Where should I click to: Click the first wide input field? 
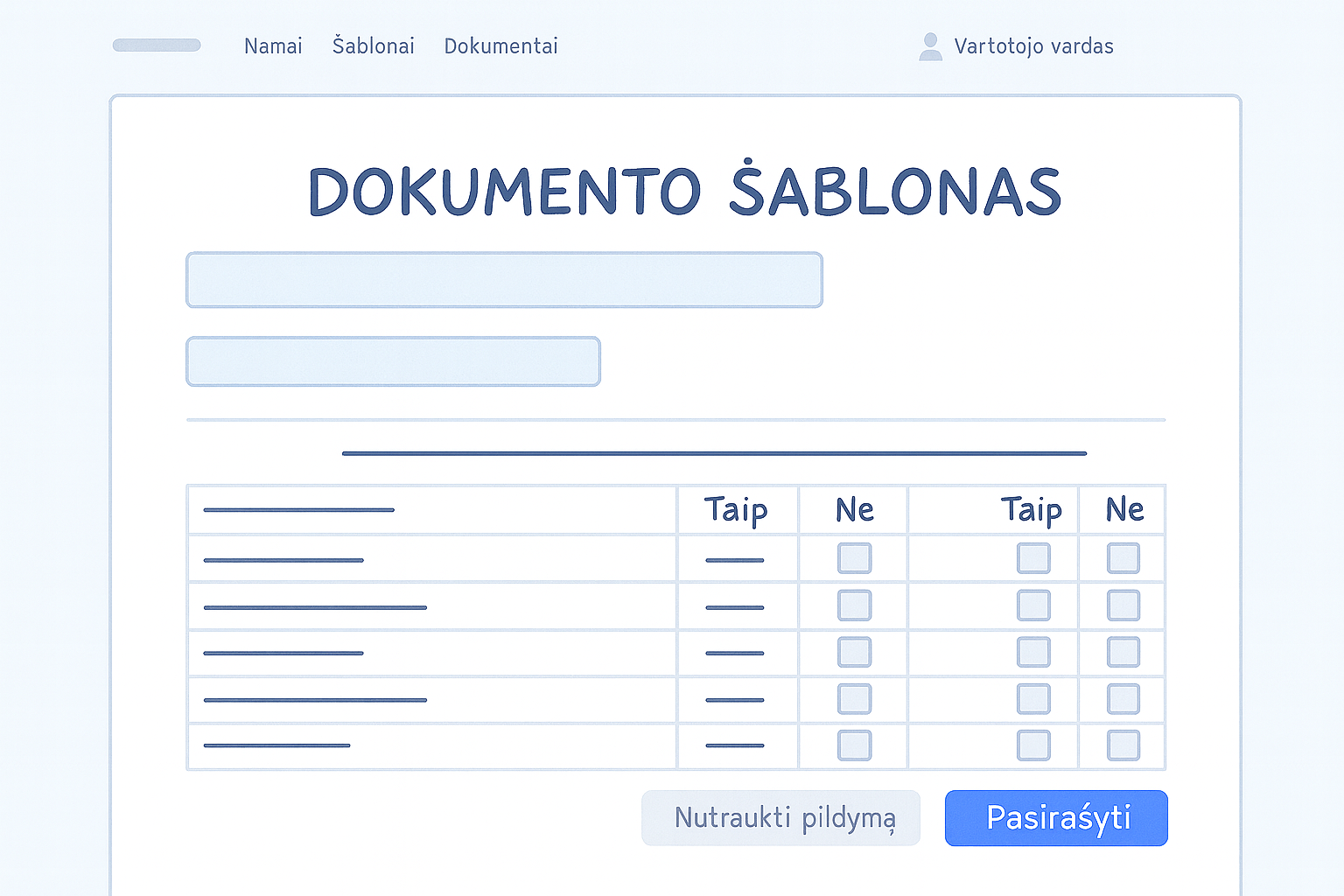tap(503, 280)
